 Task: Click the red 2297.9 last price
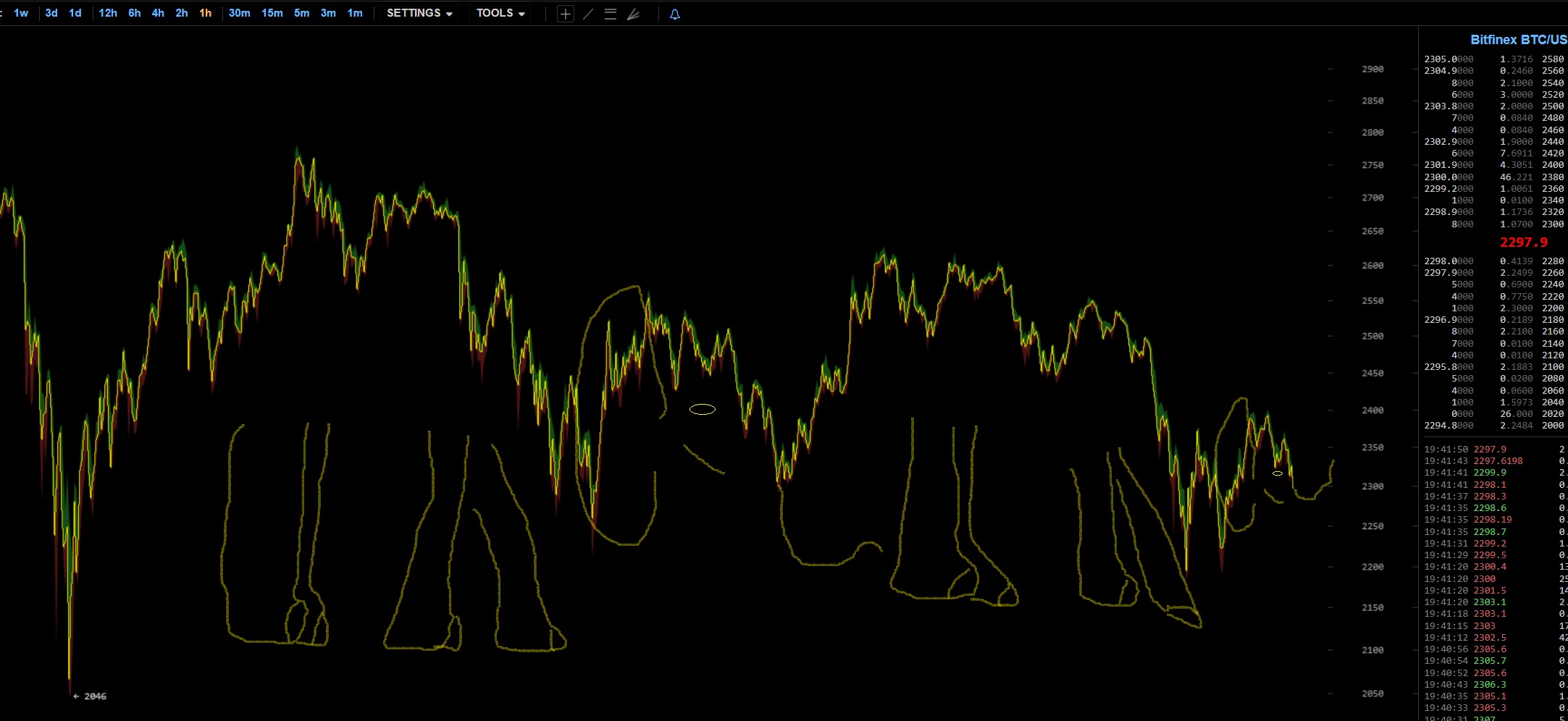[1523, 243]
